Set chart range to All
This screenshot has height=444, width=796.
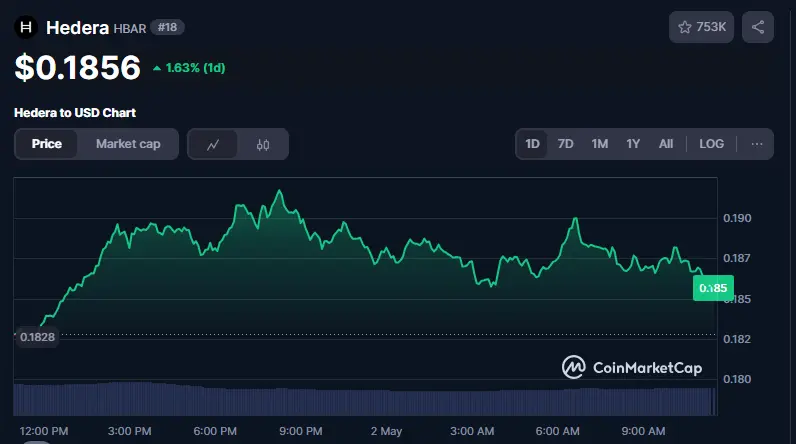[666, 144]
